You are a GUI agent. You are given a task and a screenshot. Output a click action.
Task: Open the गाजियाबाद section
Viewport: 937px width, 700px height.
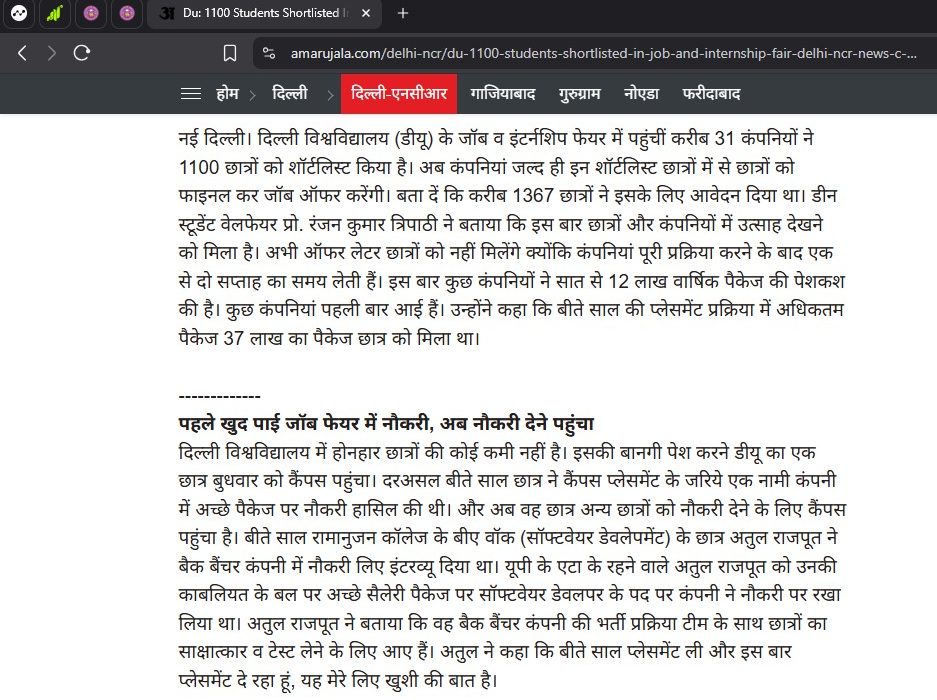pyautogui.click(x=503, y=94)
